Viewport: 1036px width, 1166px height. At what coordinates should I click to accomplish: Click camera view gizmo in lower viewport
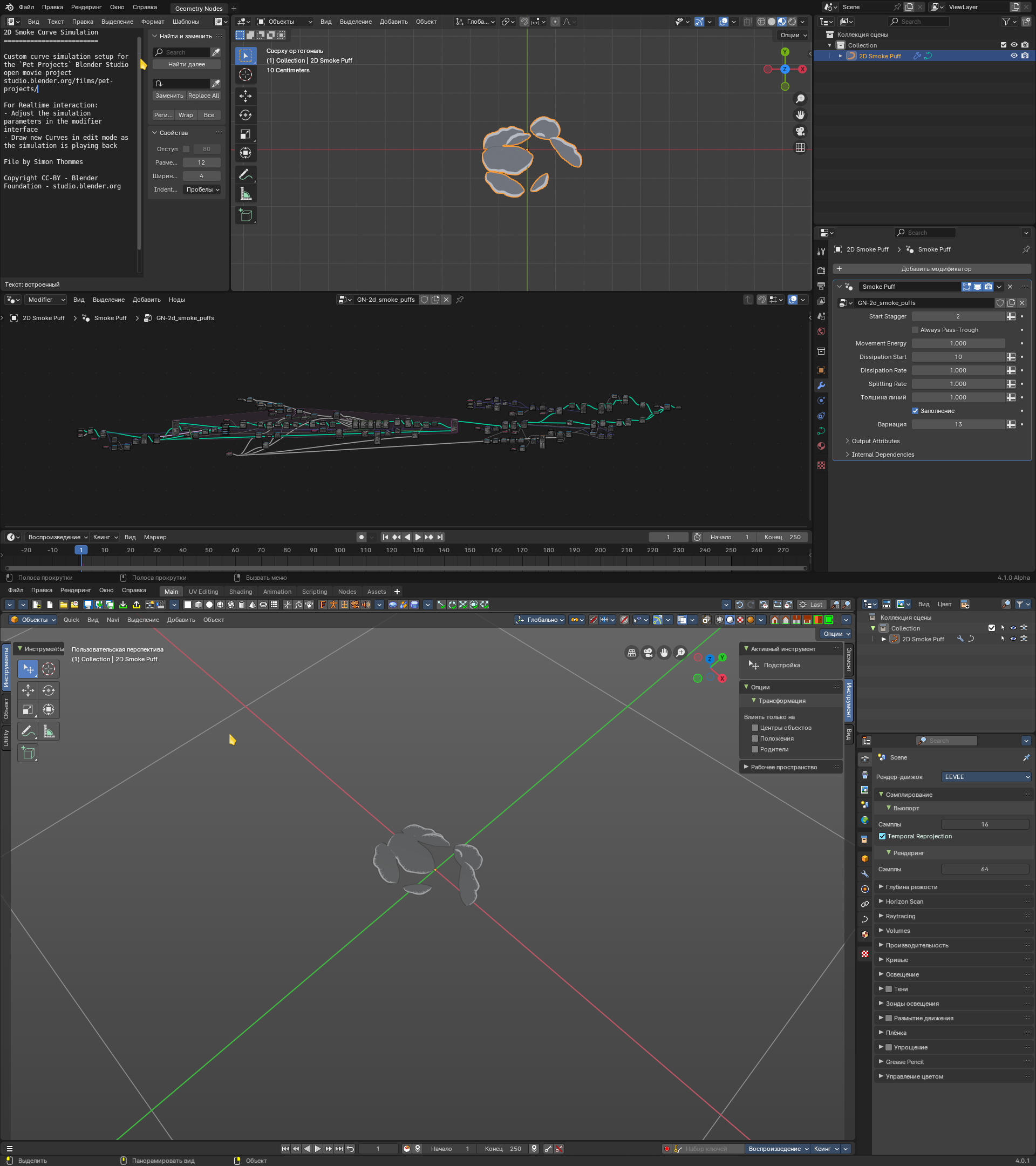(647, 653)
